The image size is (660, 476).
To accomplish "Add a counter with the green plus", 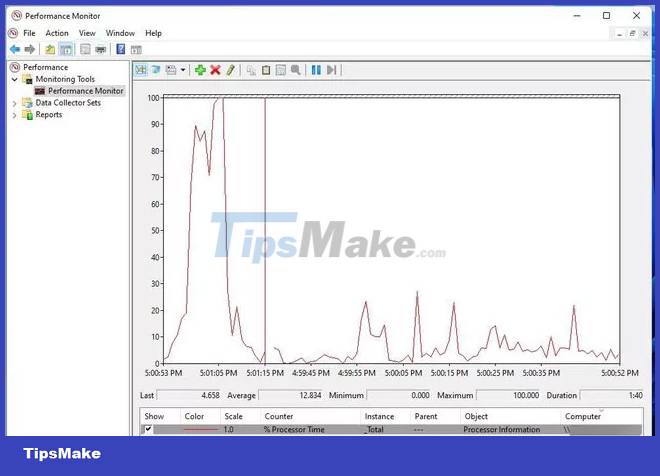I will 200,70.
